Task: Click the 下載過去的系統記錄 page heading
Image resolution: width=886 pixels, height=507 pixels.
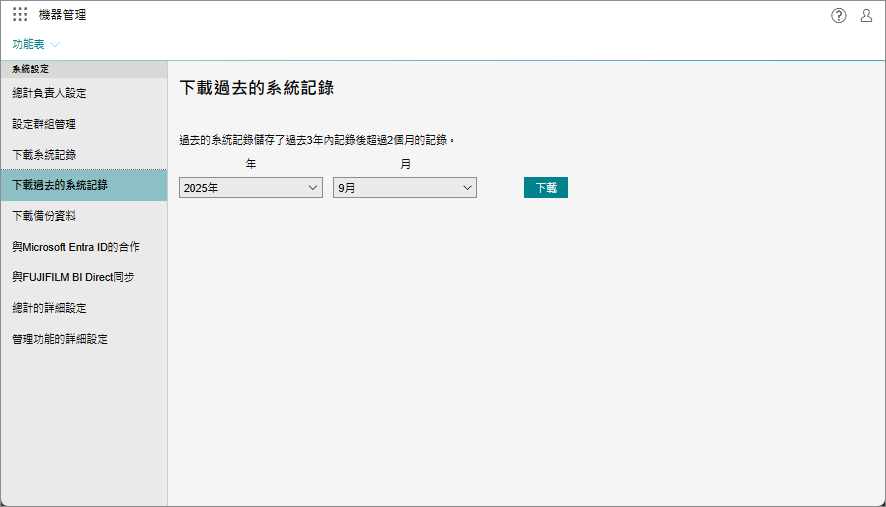Action: pos(256,88)
